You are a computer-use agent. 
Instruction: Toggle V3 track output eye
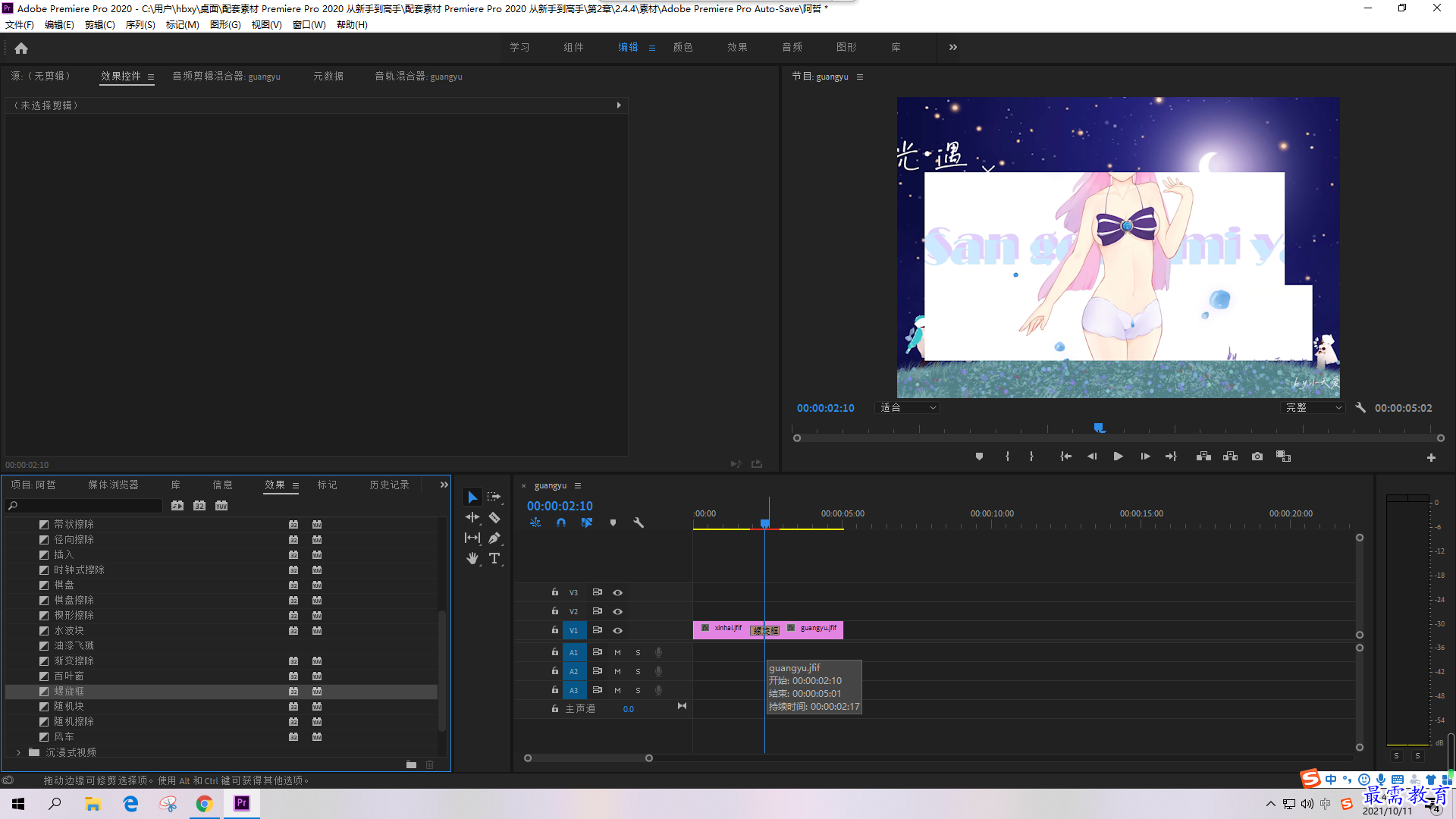click(x=617, y=592)
